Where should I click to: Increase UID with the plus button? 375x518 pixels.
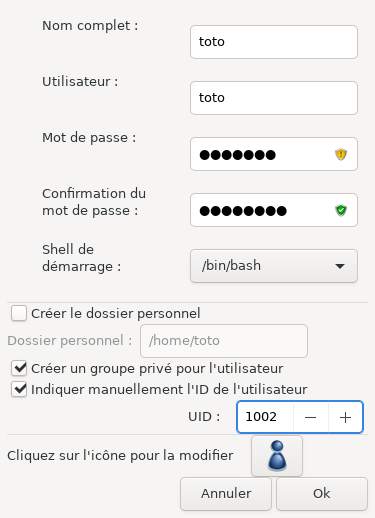click(345, 417)
